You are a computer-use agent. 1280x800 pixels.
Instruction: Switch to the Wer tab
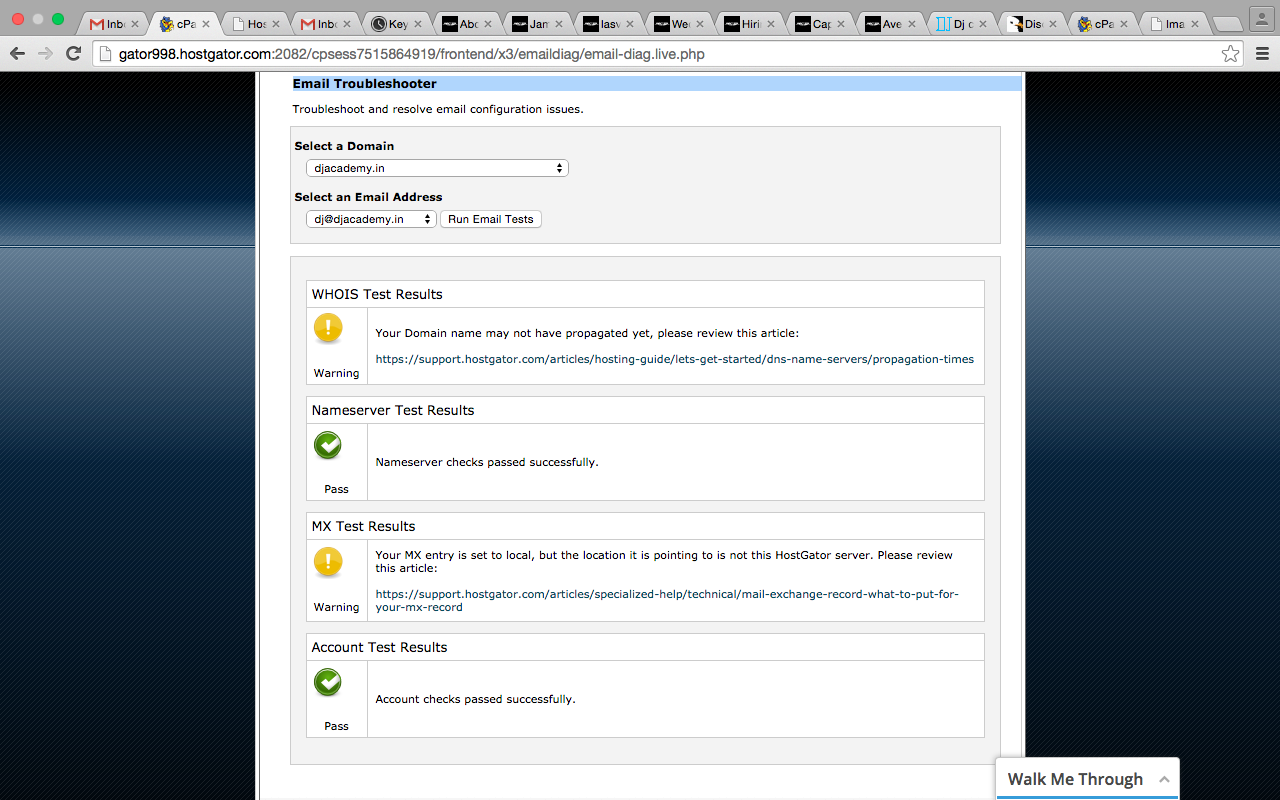[x=681, y=24]
